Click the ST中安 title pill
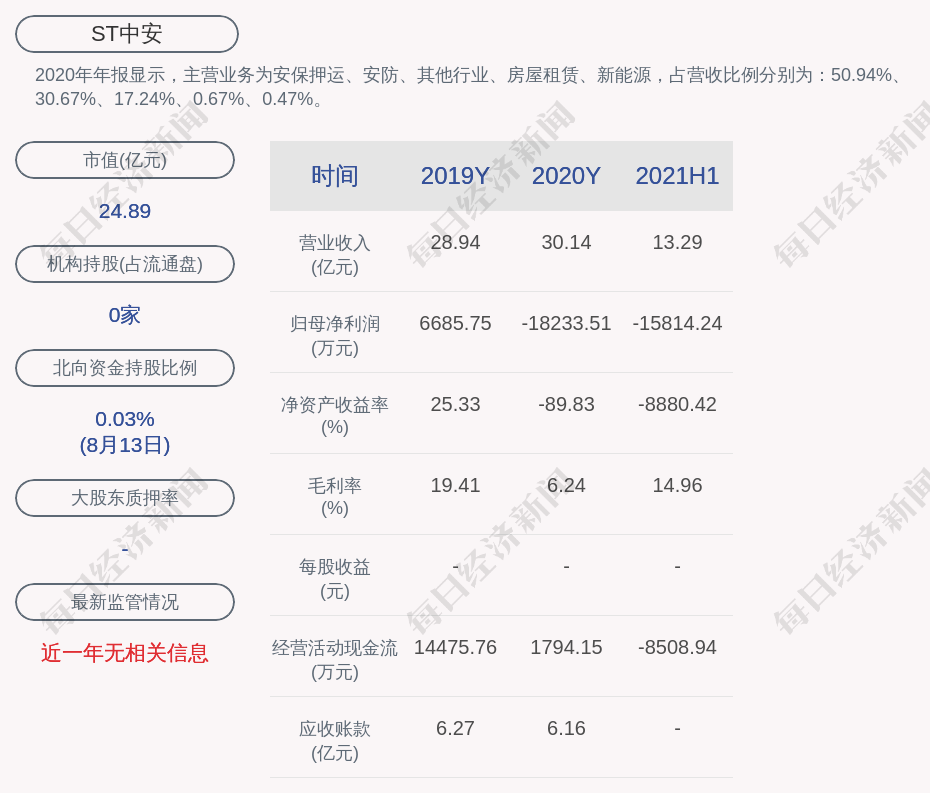930x793 pixels. pyautogui.click(x=127, y=34)
